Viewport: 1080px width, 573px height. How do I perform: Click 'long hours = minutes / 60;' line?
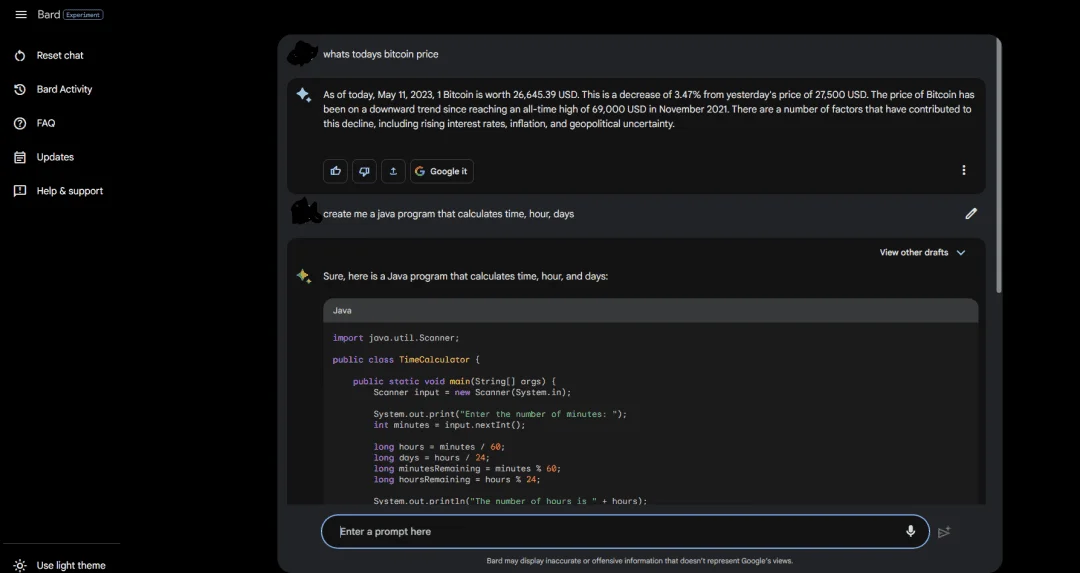439,447
